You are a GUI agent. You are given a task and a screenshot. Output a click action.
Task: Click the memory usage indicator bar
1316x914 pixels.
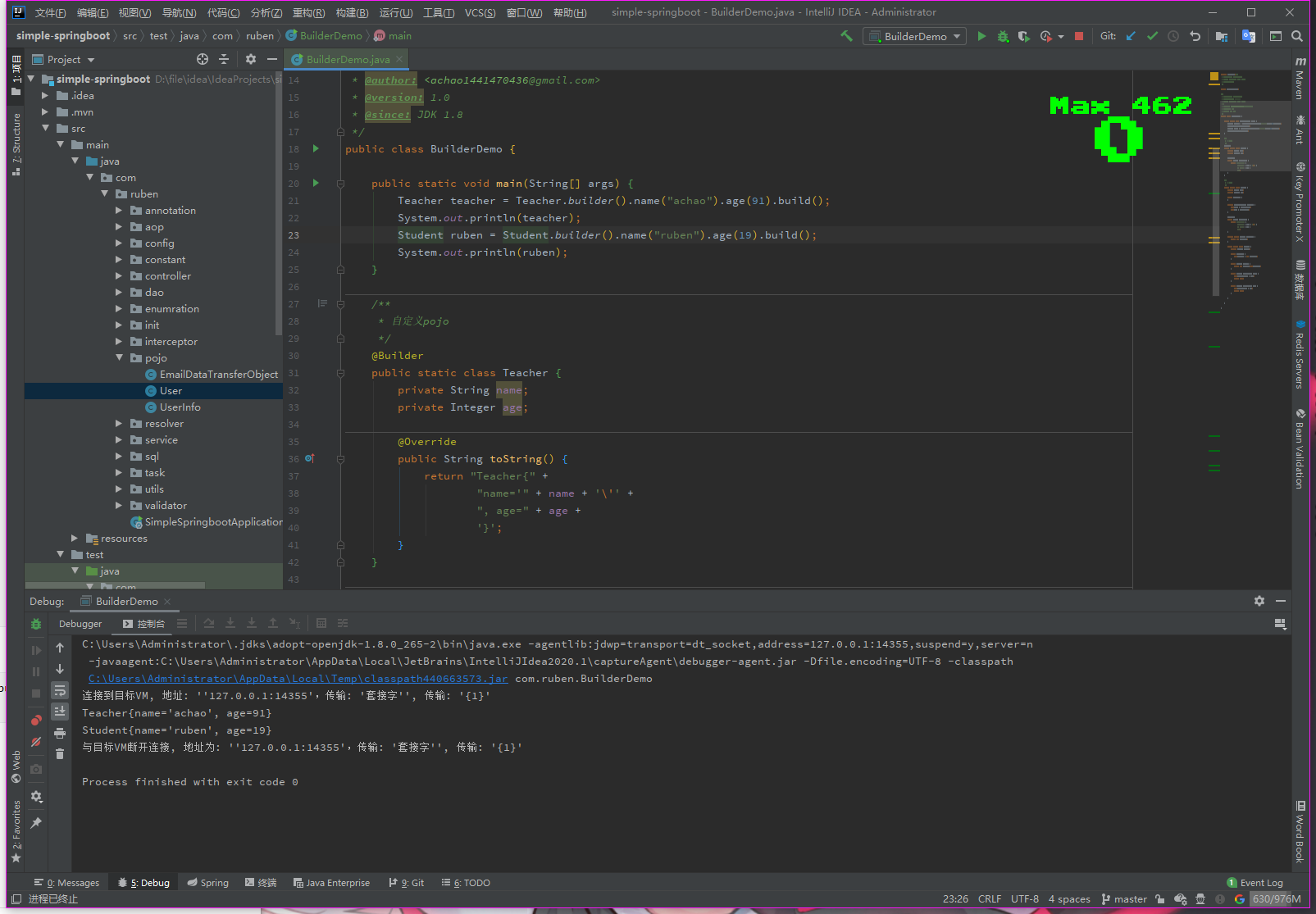[x=1276, y=899]
